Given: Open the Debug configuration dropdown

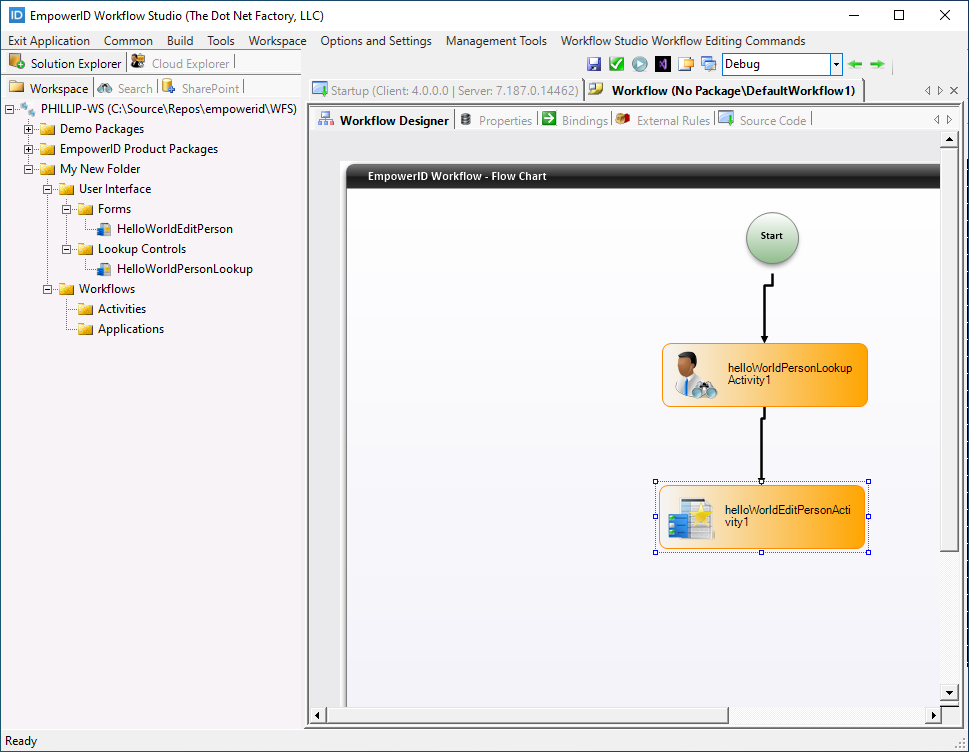Looking at the screenshot, I should click(x=836, y=64).
